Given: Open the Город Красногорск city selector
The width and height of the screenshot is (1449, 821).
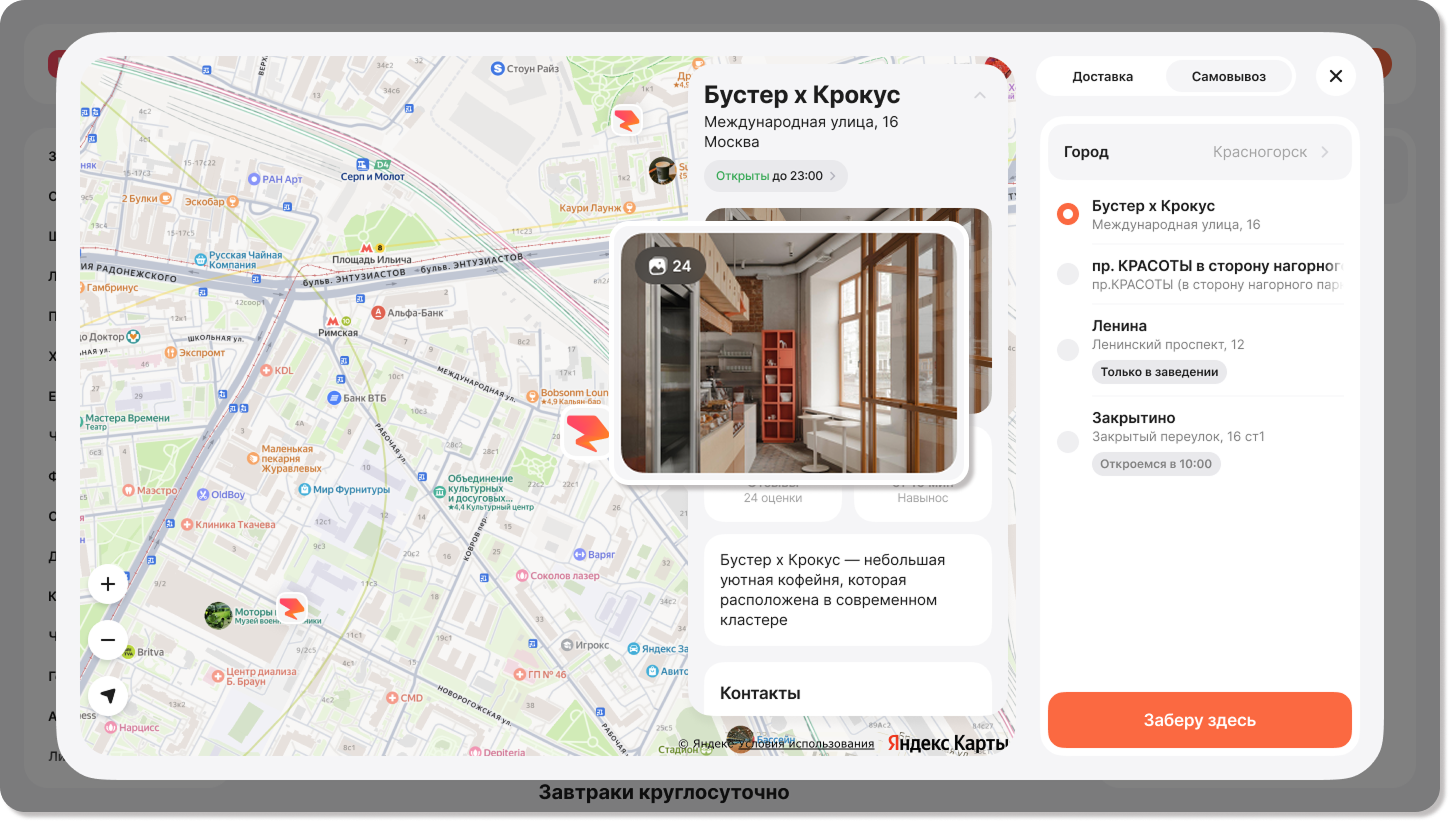Looking at the screenshot, I should click(1200, 152).
